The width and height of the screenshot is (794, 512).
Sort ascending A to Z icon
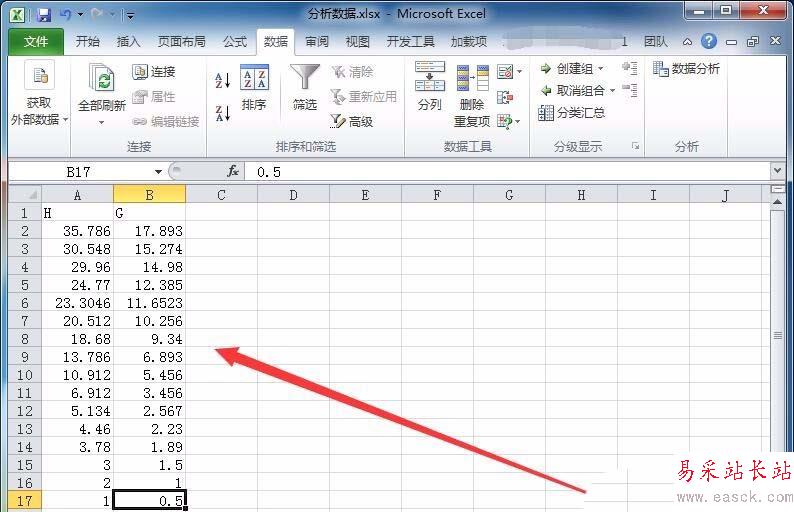pyautogui.click(x=223, y=80)
